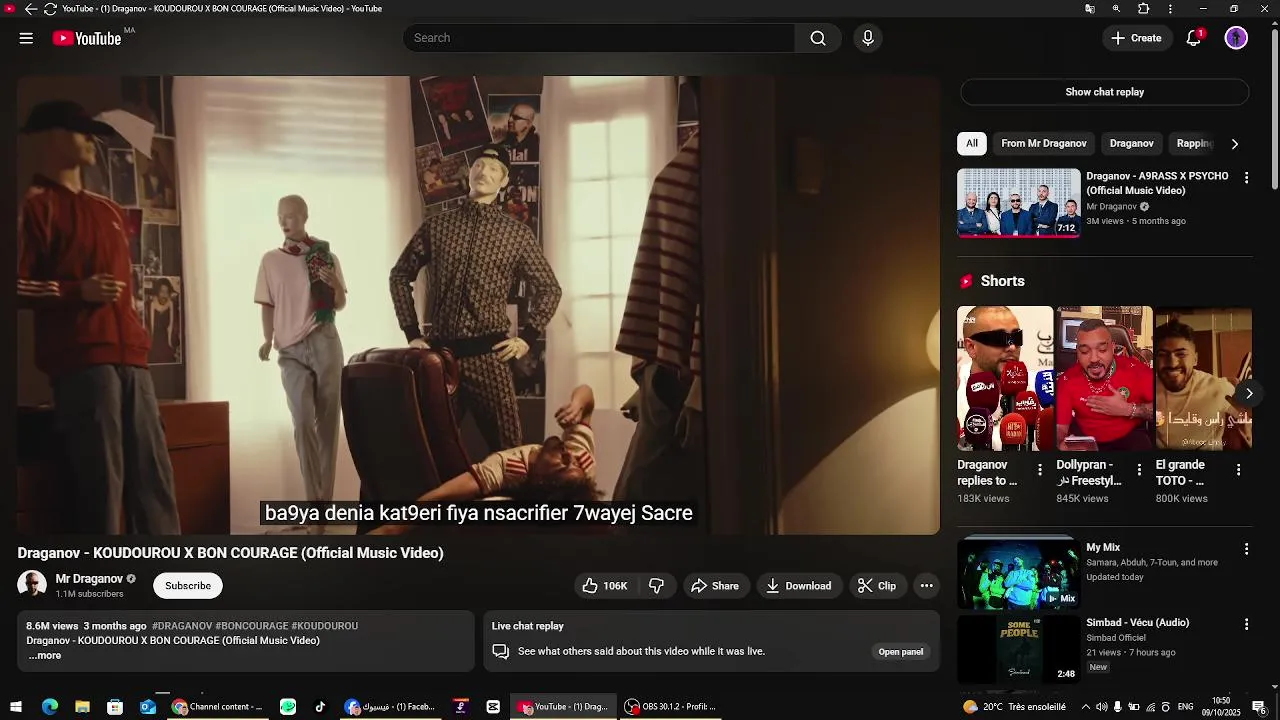The height and width of the screenshot is (720, 1280).
Task: Switch to the OBS 30.1.2 taskbar window
Action: [671, 707]
